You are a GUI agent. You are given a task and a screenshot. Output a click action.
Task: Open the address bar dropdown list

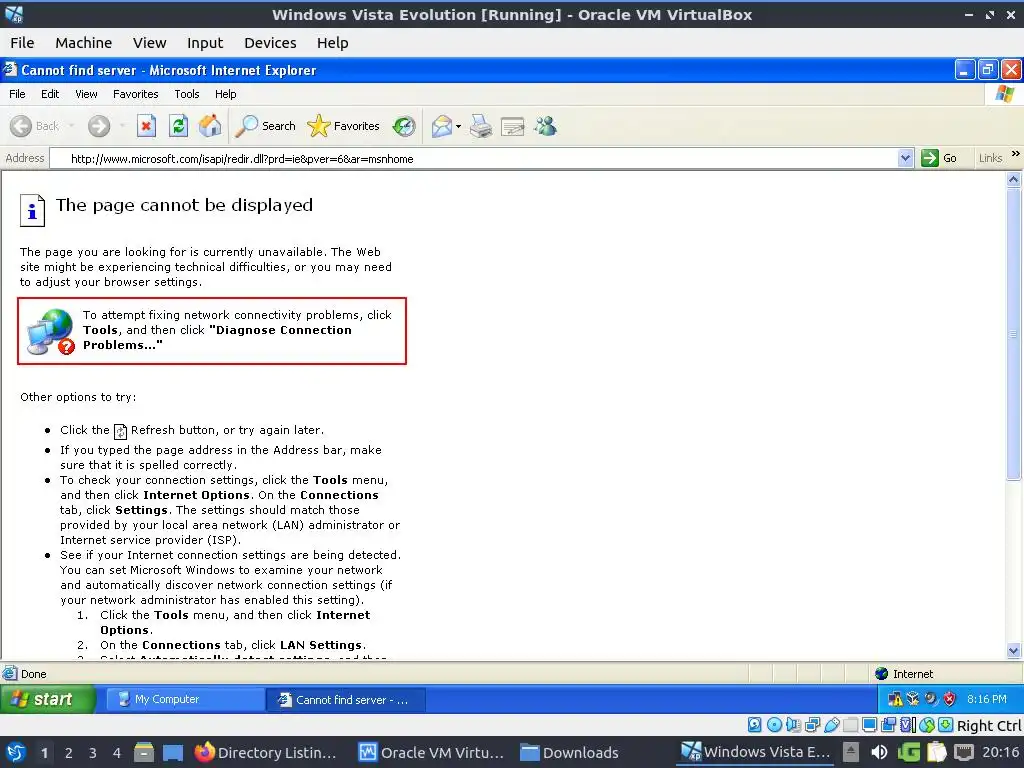[x=905, y=158]
